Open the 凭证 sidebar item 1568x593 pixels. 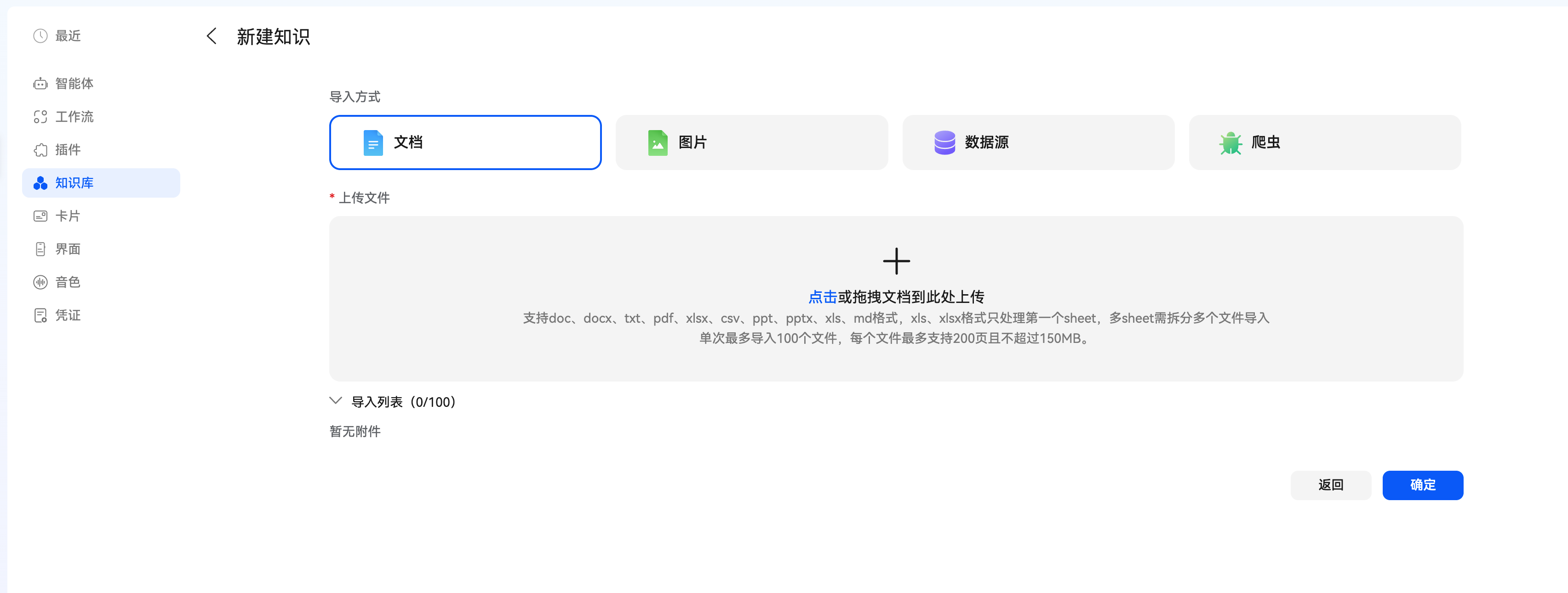101,315
